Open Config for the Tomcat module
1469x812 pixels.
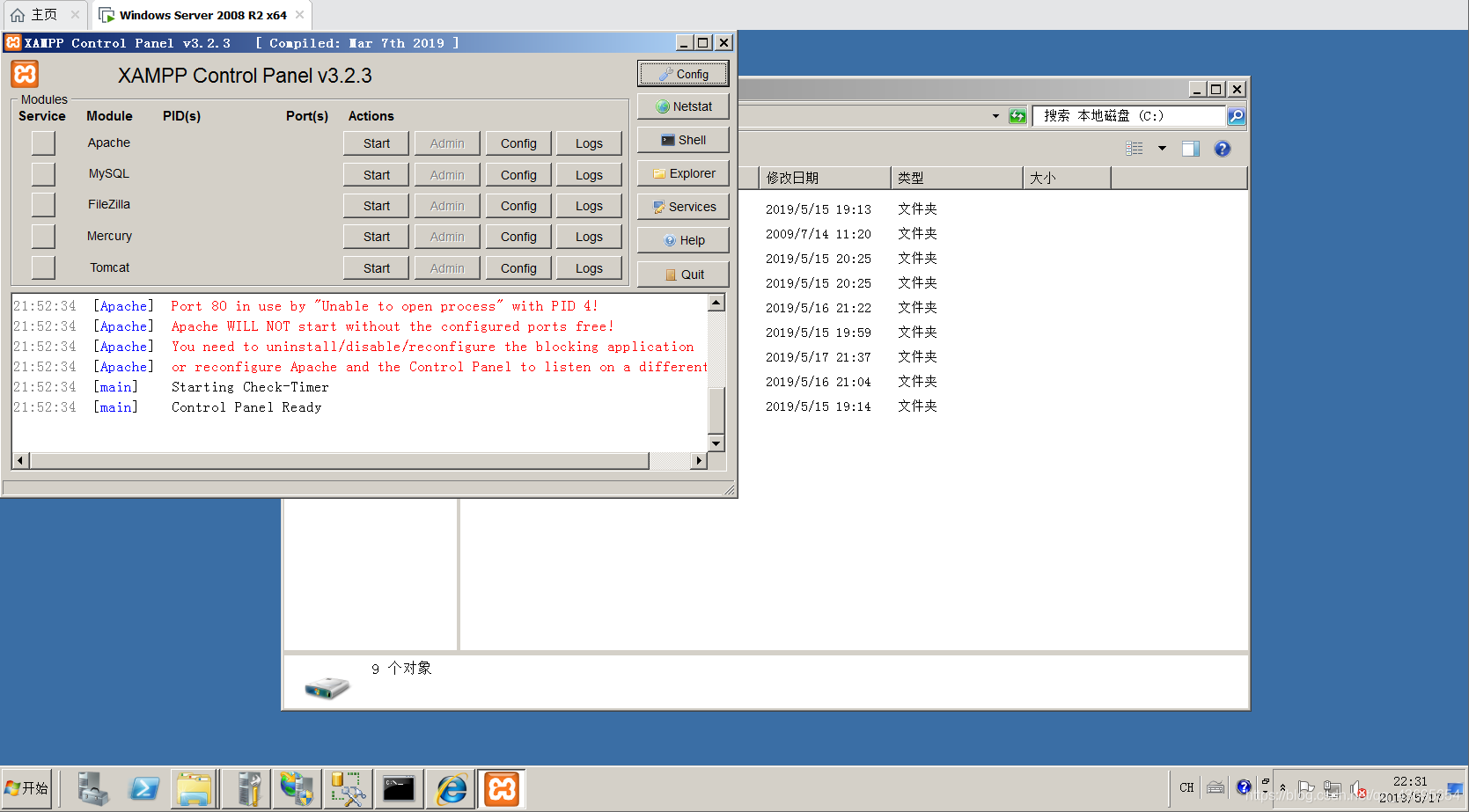pyautogui.click(x=518, y=268)
